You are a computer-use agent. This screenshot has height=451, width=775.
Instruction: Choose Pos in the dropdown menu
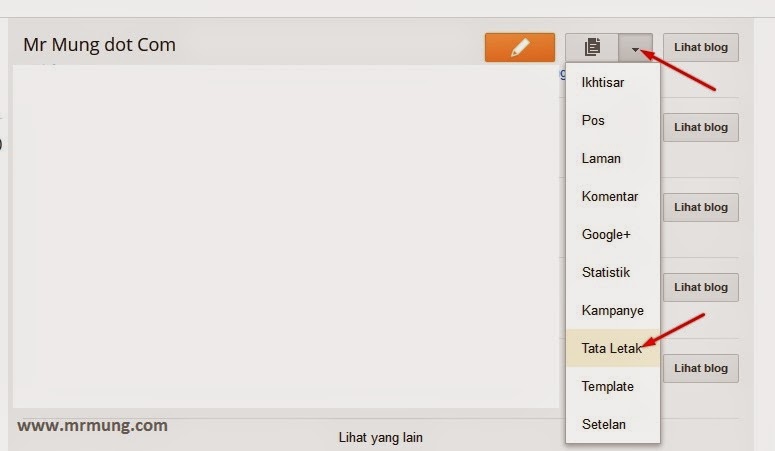(x=612, y=120)
